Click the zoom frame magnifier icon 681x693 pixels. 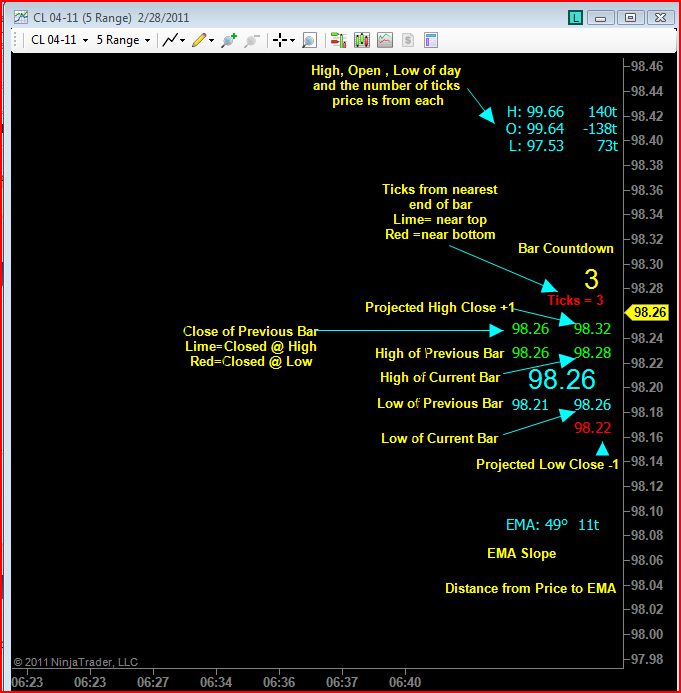309,40
